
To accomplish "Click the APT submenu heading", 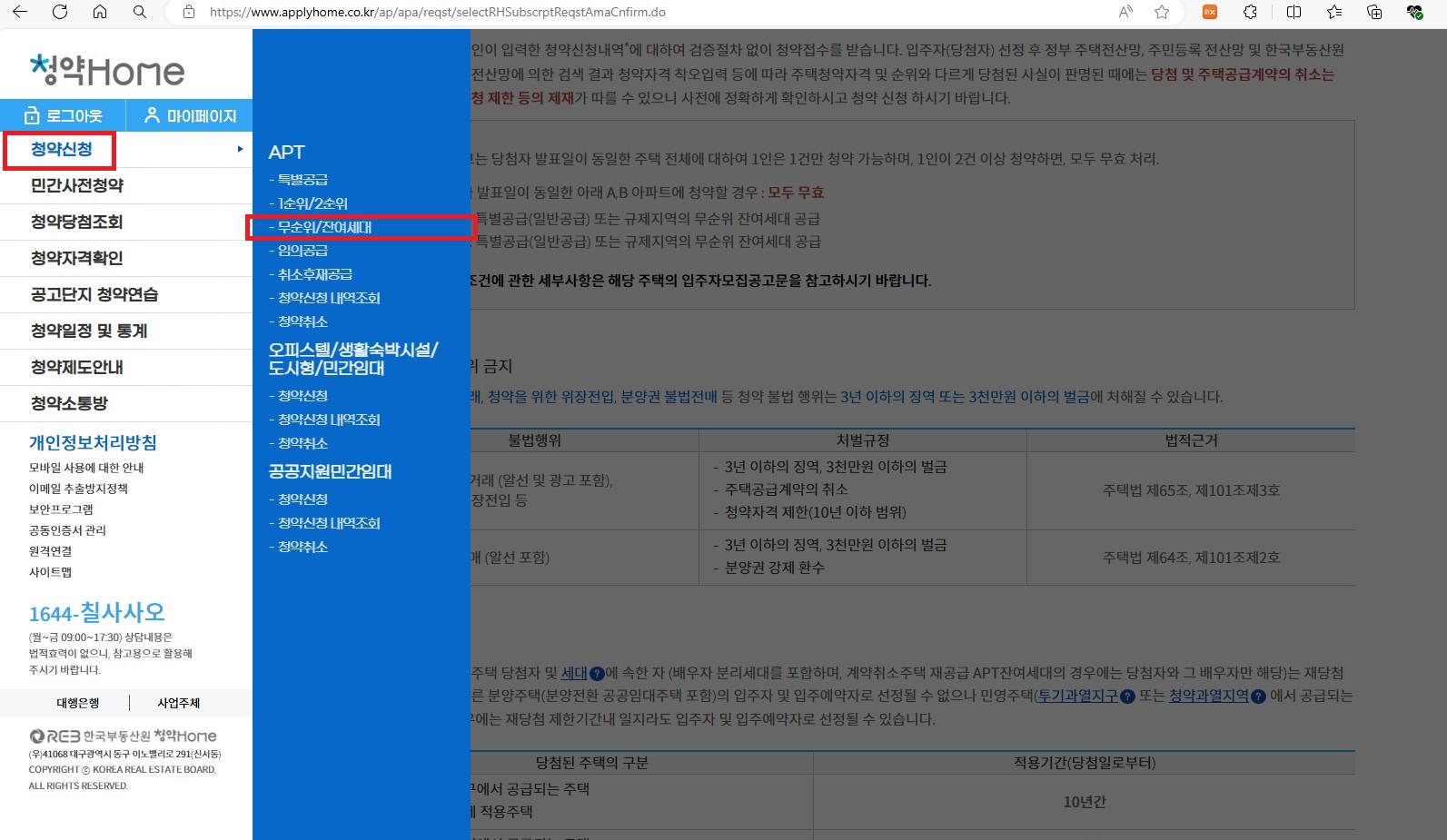I will click(287, 153).
